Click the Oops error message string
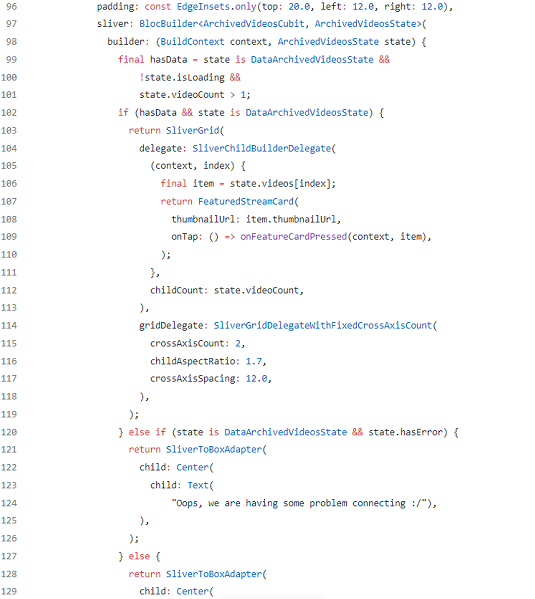The image size is (535, 599). coord(302,503)
